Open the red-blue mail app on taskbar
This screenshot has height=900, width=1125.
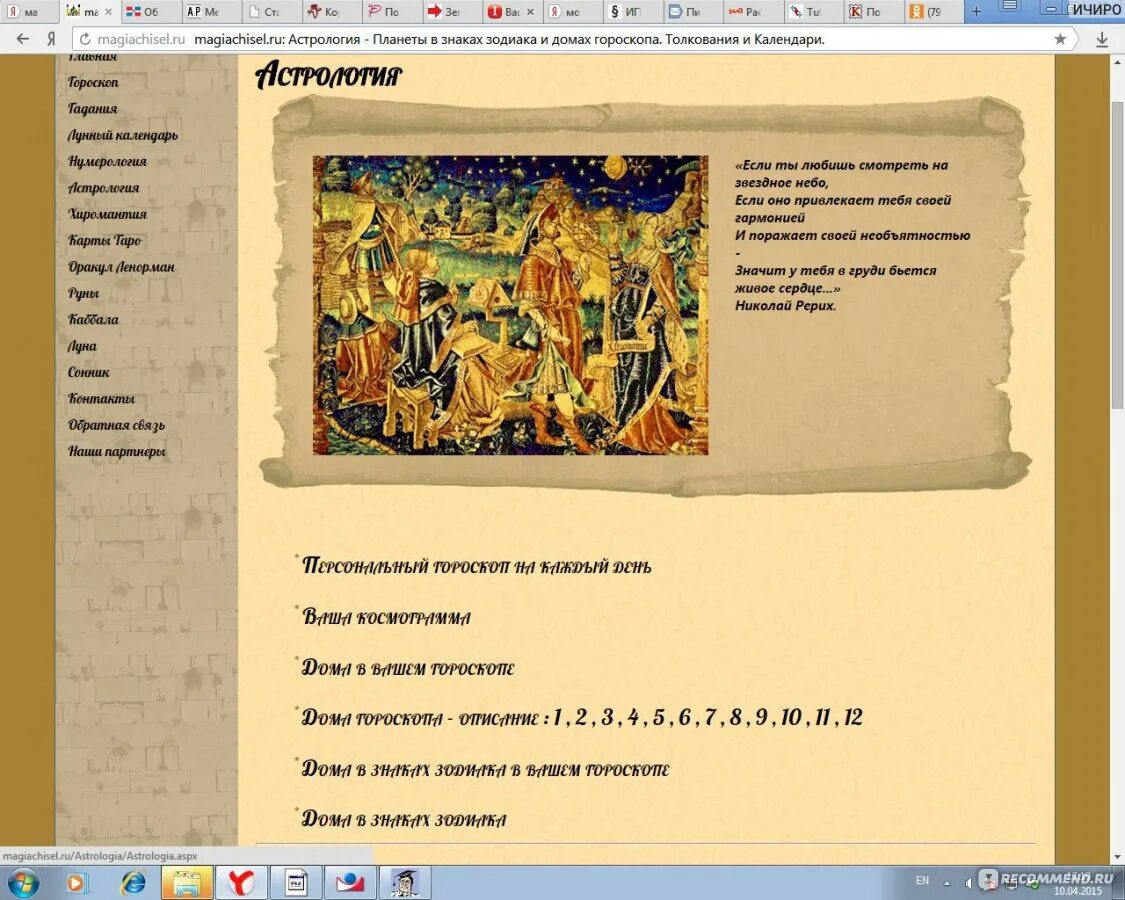point(350,883)
